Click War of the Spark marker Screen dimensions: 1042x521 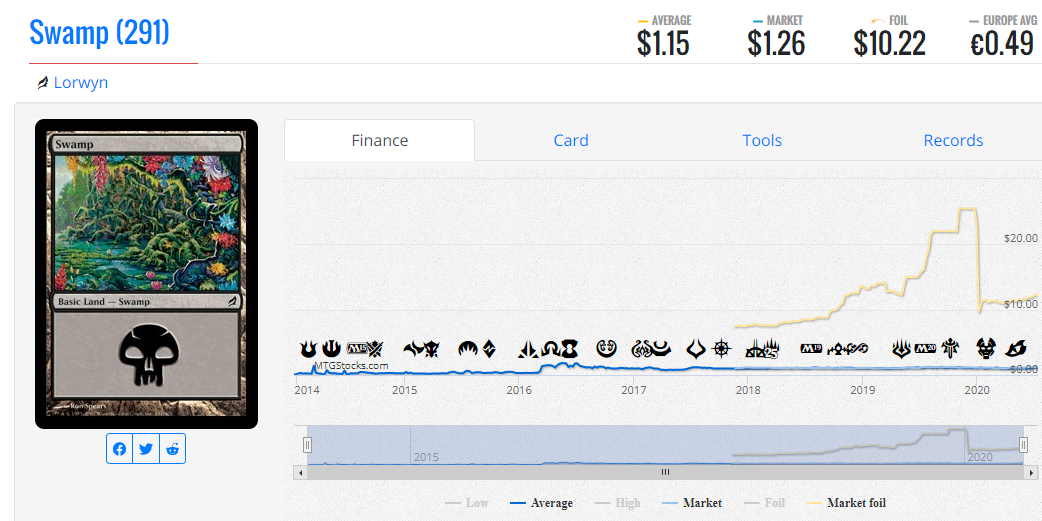coord(902,348)
